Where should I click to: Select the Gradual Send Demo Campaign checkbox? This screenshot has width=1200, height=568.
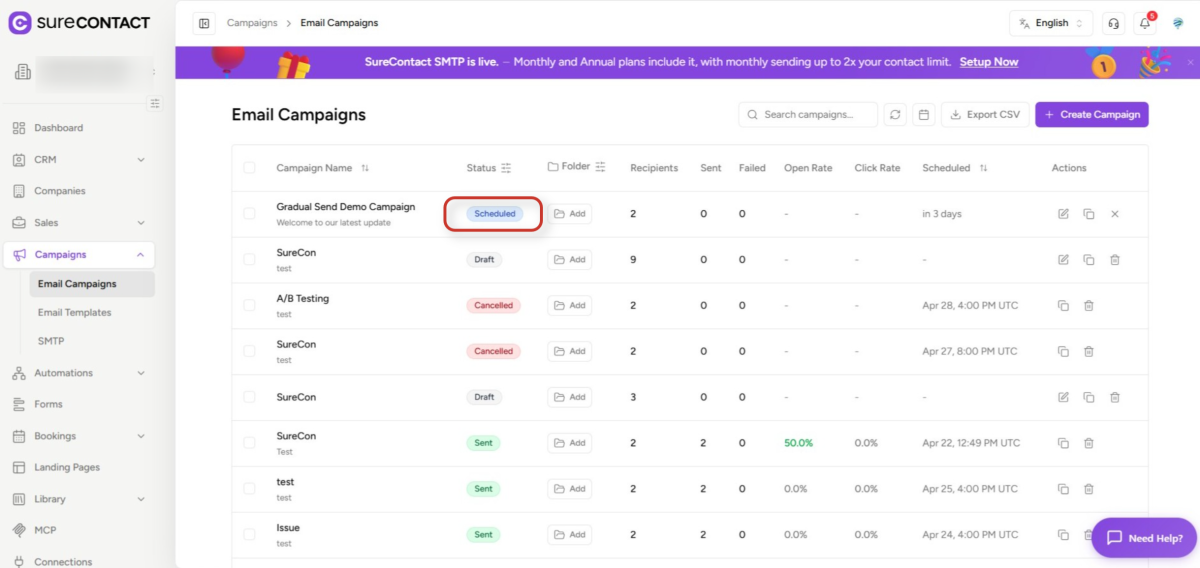coord(249,214)
